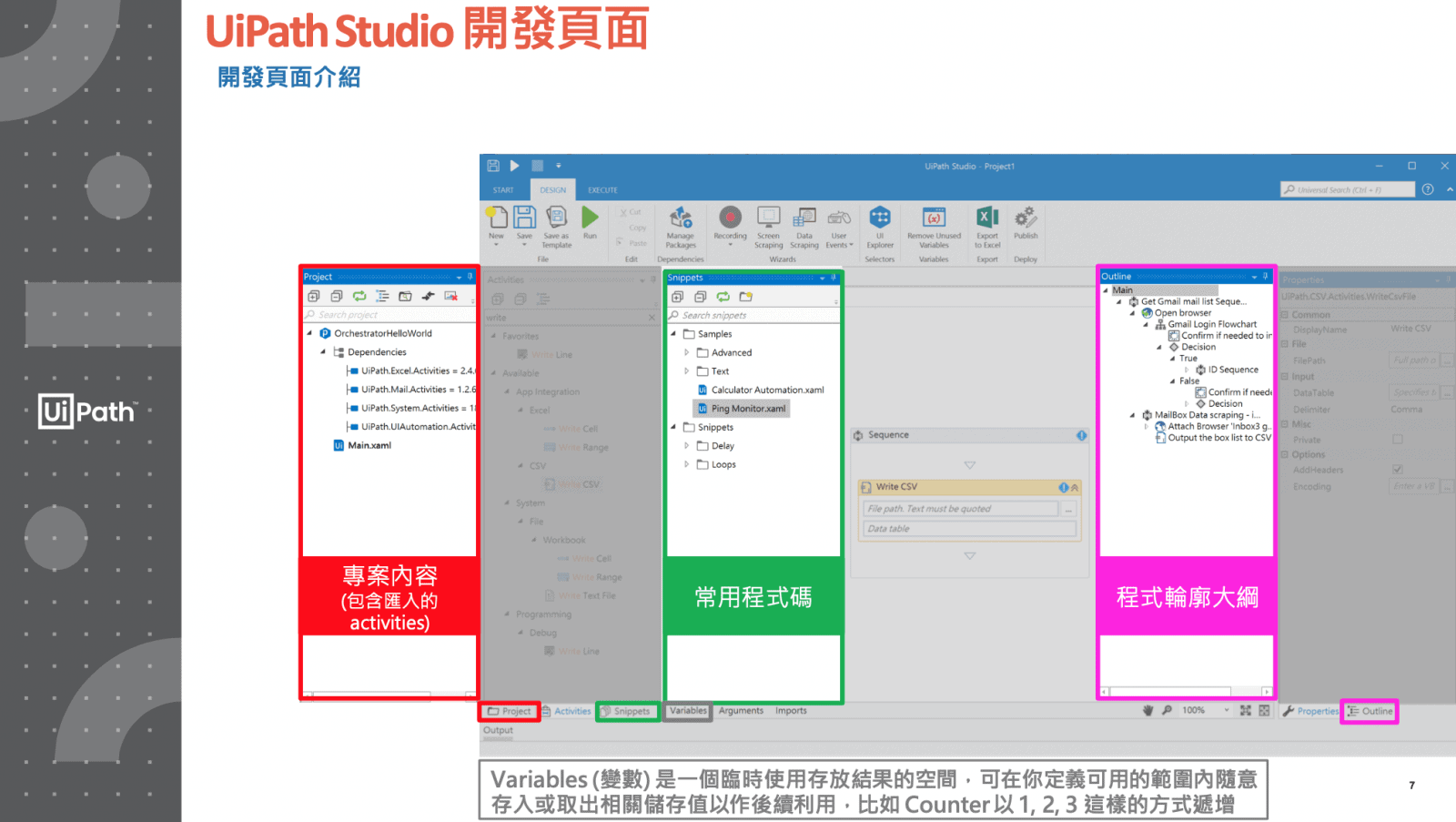Image resolution: width=1456 pixels, height=822 pixels.
Task: Click Collapse All icon in Snippets panel
Action: pyautogui.click(x=700, y=297)
